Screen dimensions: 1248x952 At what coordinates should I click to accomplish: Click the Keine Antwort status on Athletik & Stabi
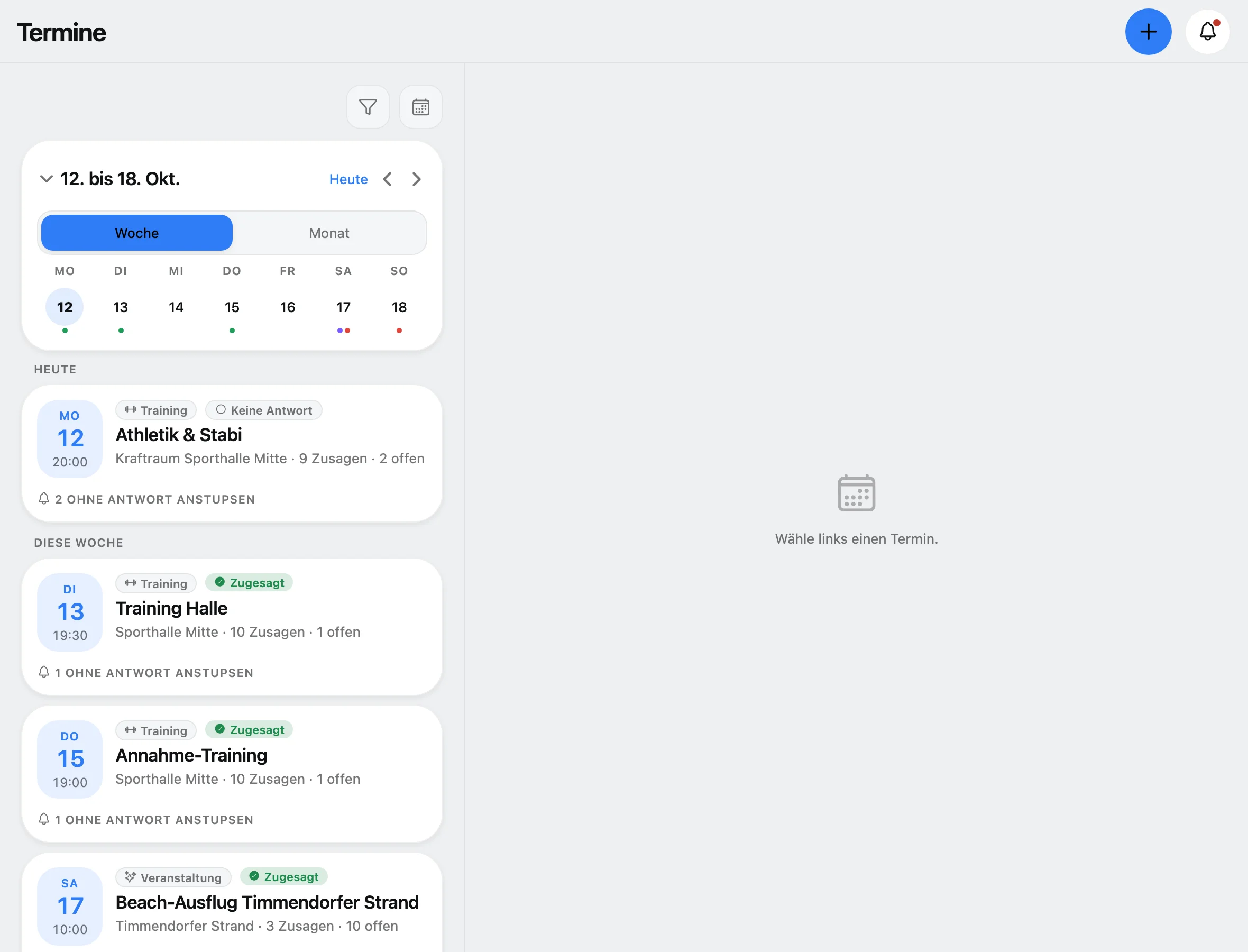click(263, 410)
